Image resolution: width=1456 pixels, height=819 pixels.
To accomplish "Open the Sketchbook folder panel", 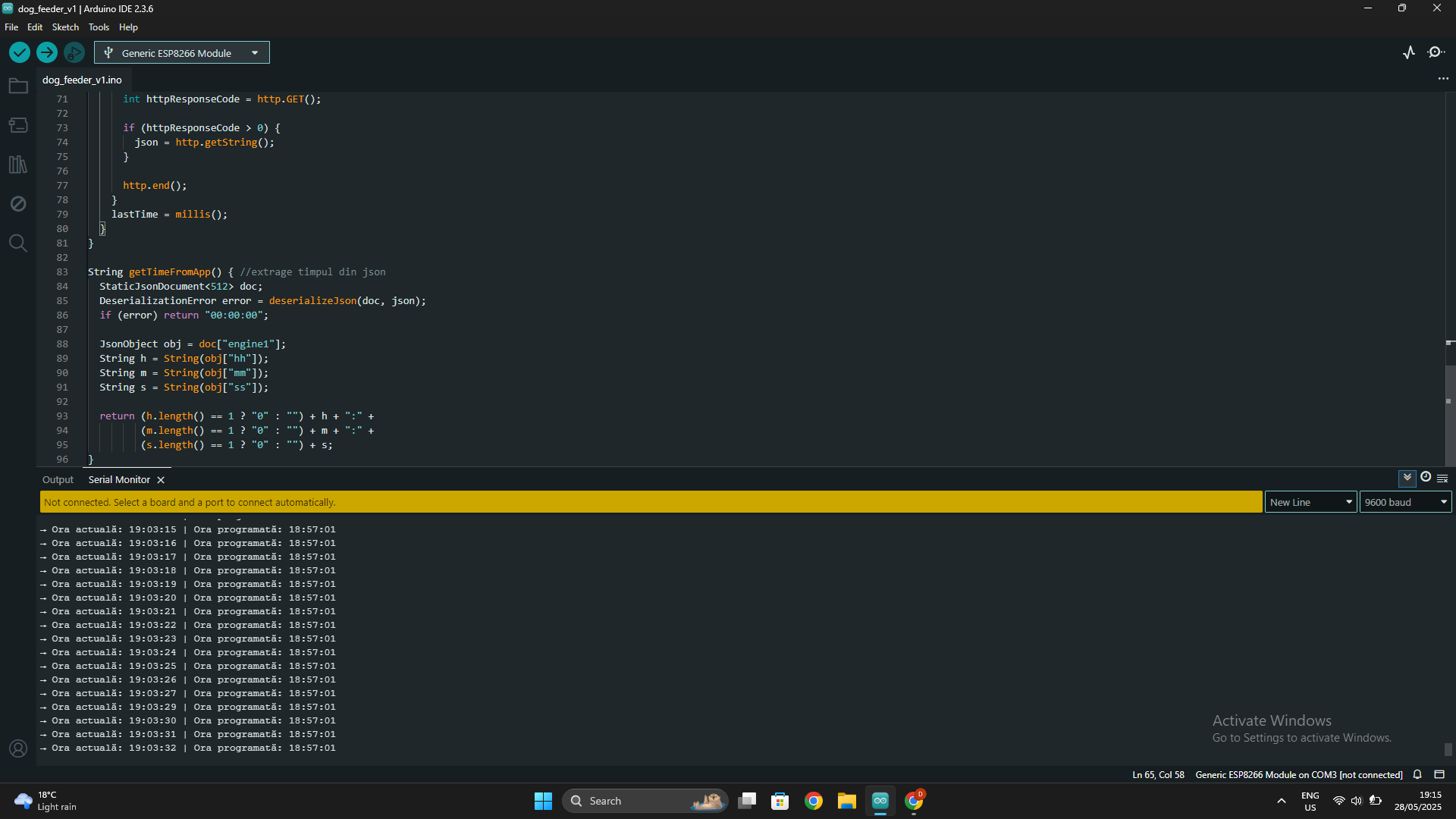I will pyautogui.click(x=18, y=86).
